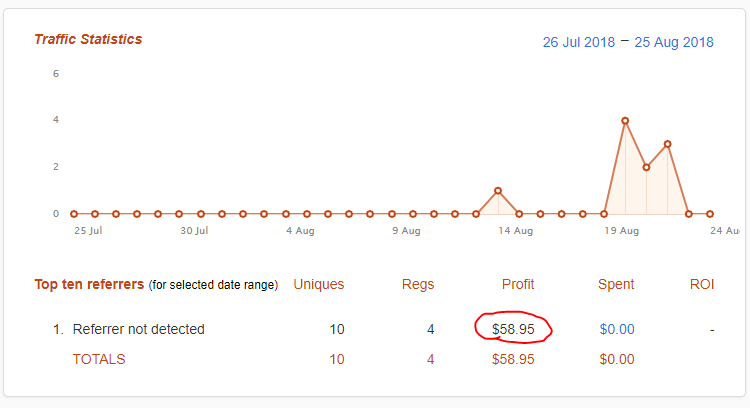The height and width of the screenshot is (408, 750).
Task: Click the Traffic Statistics heading
Action: (88, 40)
